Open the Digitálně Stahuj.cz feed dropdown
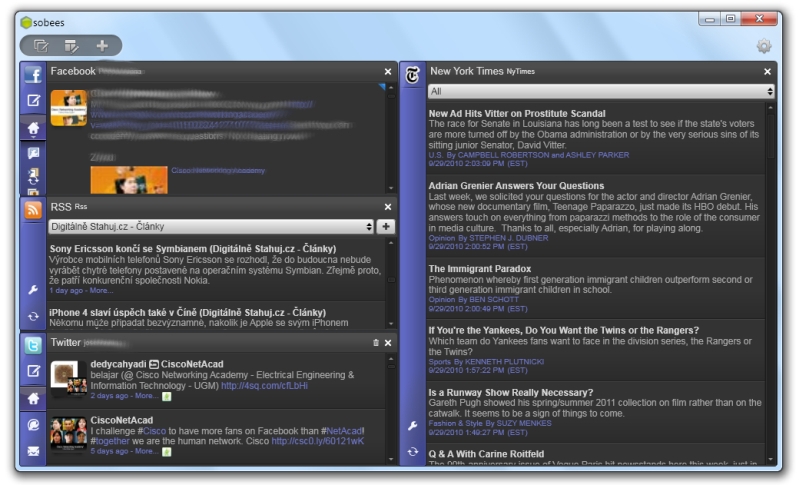The image size is (800, 485). [211, 226]
